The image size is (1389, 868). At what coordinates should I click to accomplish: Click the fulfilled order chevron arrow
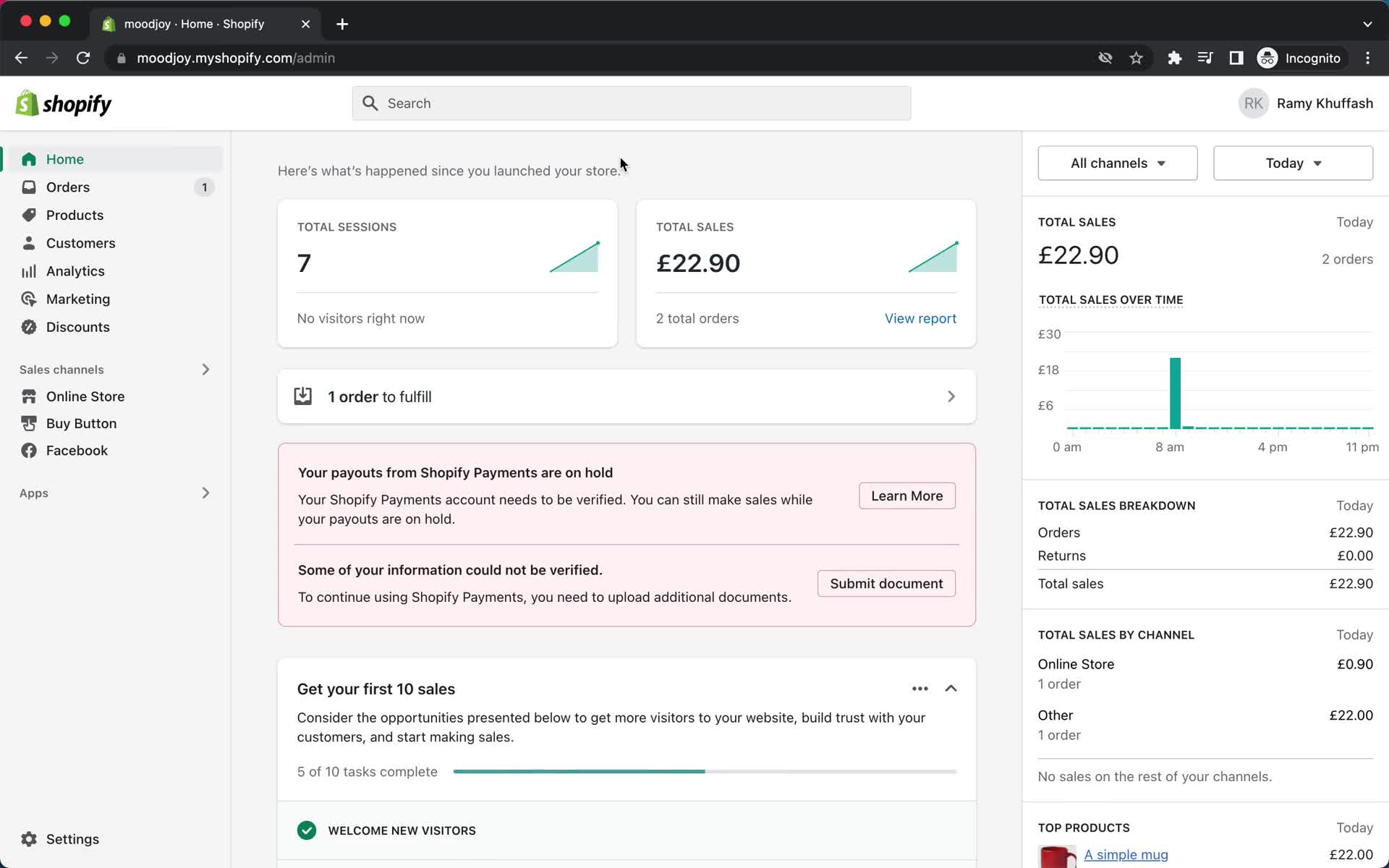click(x=950, y=396)
